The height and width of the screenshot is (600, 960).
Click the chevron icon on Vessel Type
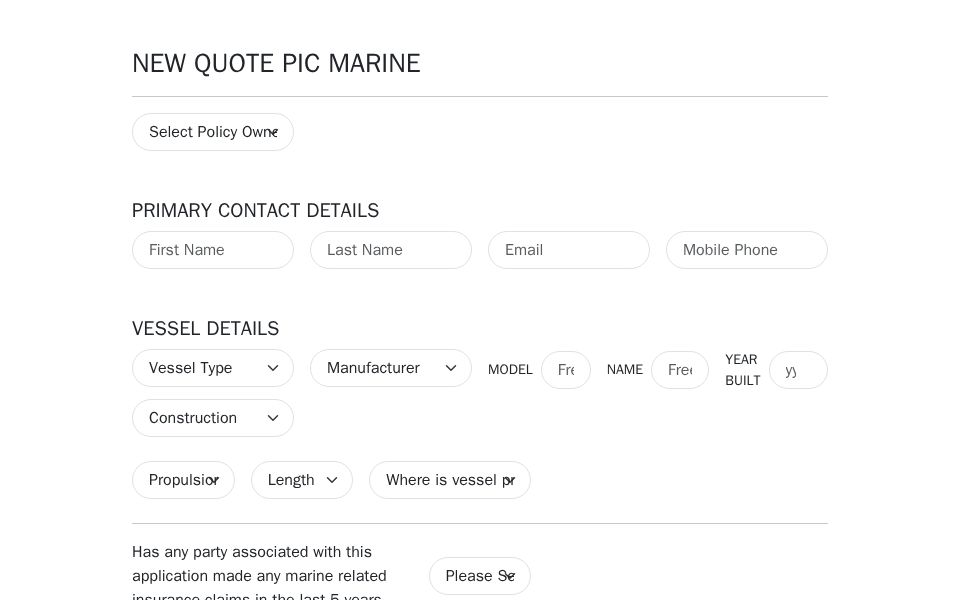click(273, 368)
